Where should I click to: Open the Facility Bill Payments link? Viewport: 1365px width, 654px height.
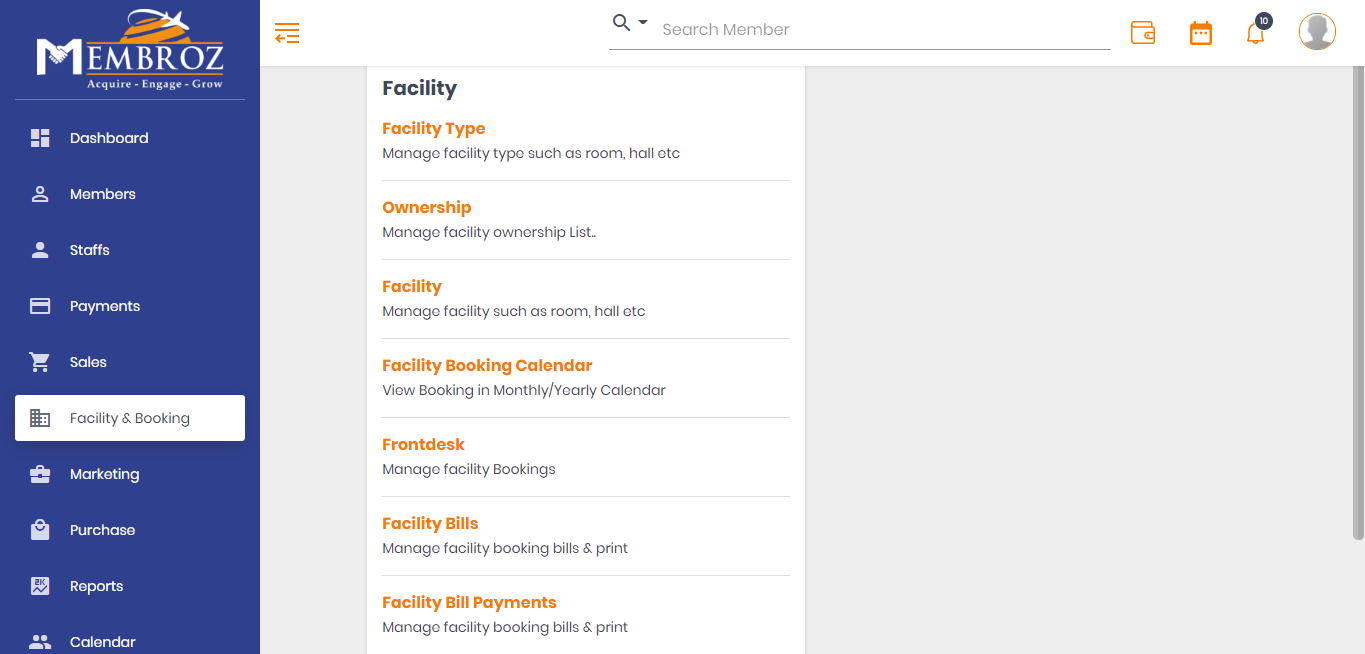pos(469,602)
